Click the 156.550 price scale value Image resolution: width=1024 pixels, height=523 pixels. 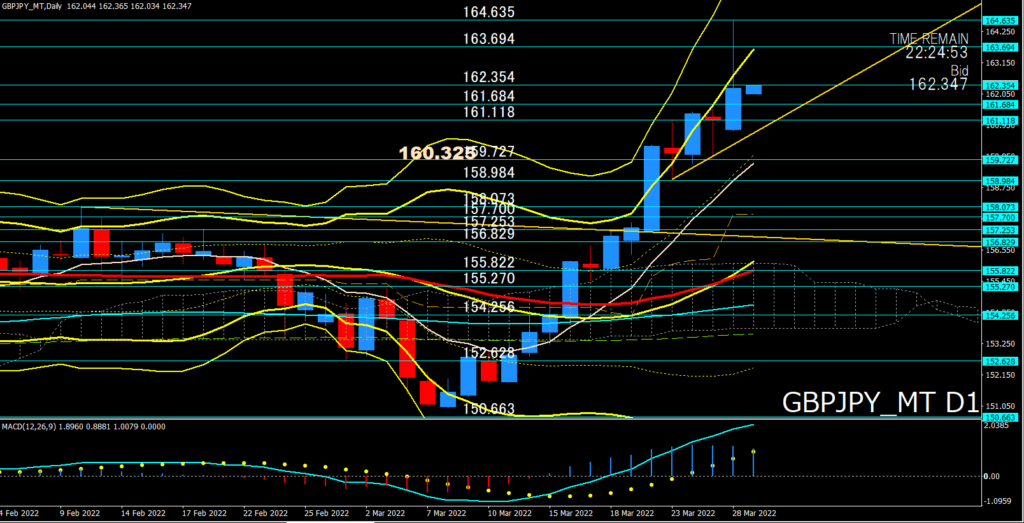tap(999, 250)
